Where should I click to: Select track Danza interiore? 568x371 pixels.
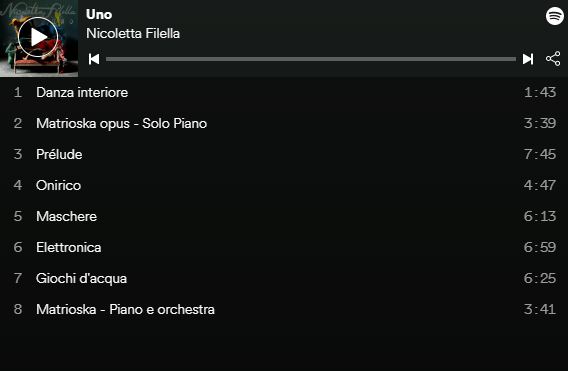pos(284,92)
